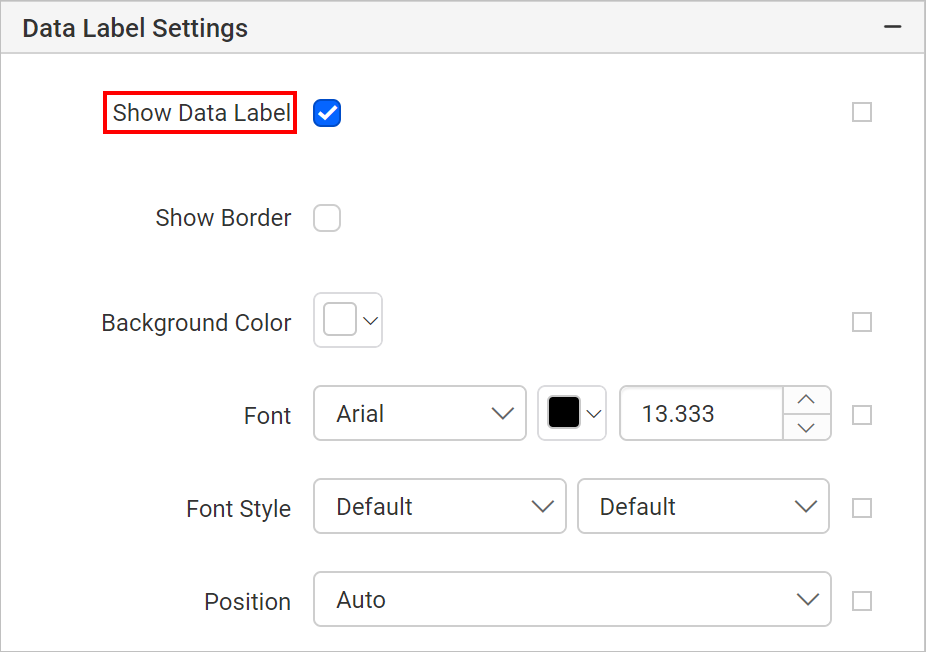Tick the small square right of Position
Screen dimensions: 926x652
[862, 601]
